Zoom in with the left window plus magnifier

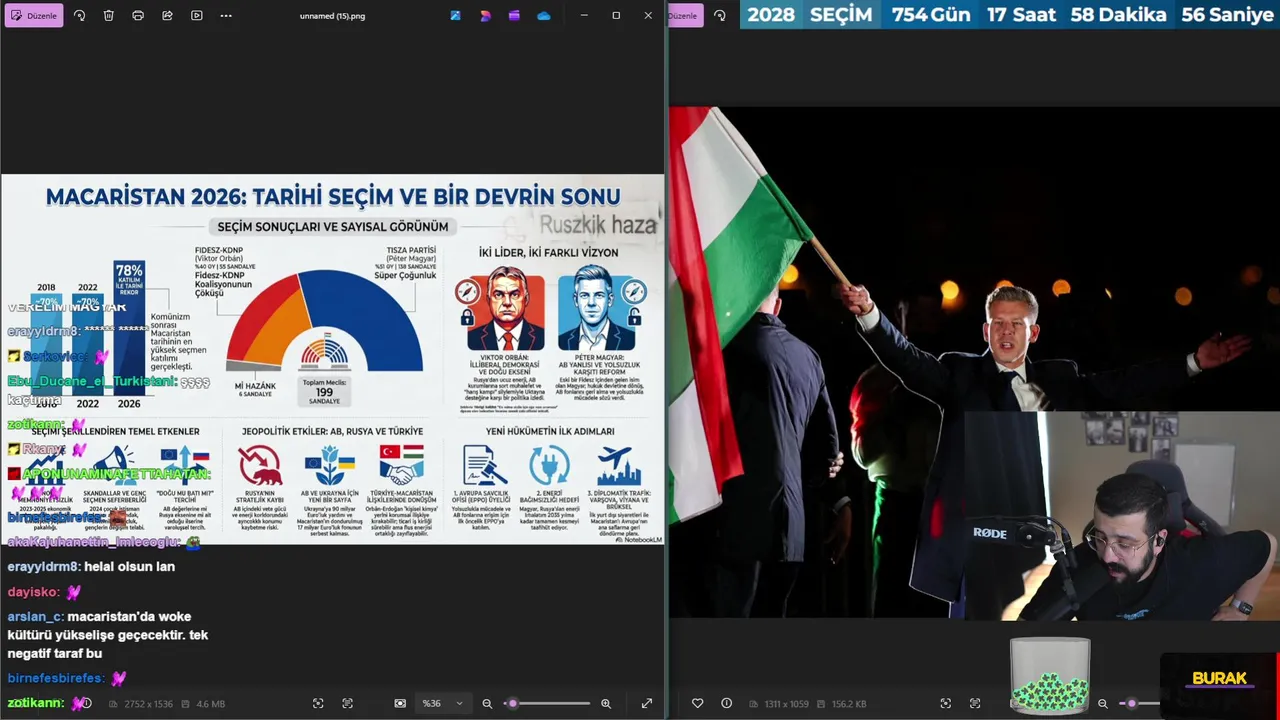click(x=605, y=703)
